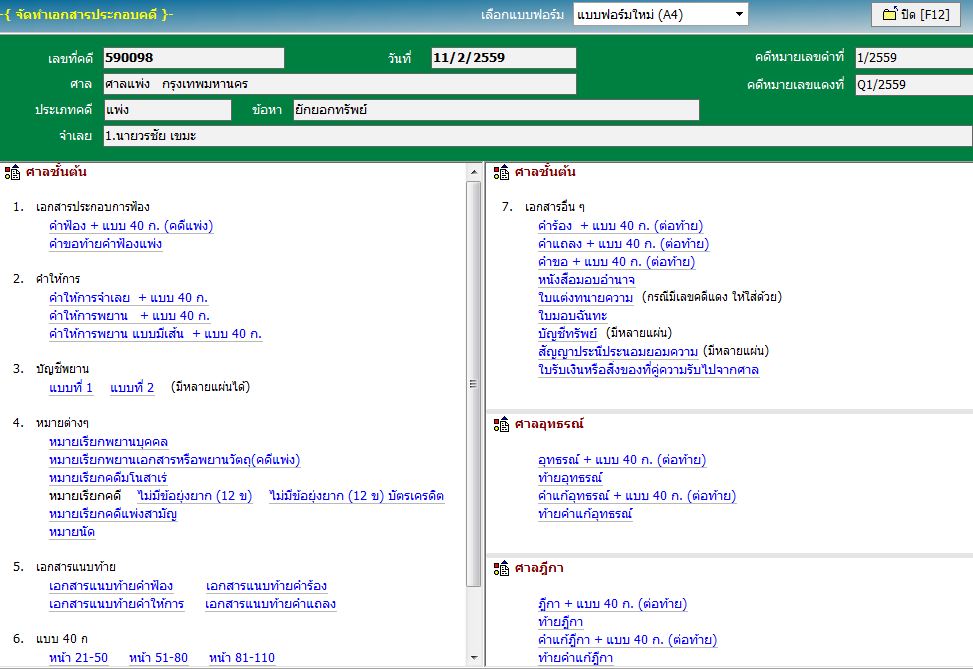Click the จำเลย field with นายวรชัย เขมะ
The image size is (973, 669).
(x=538, y=136)
